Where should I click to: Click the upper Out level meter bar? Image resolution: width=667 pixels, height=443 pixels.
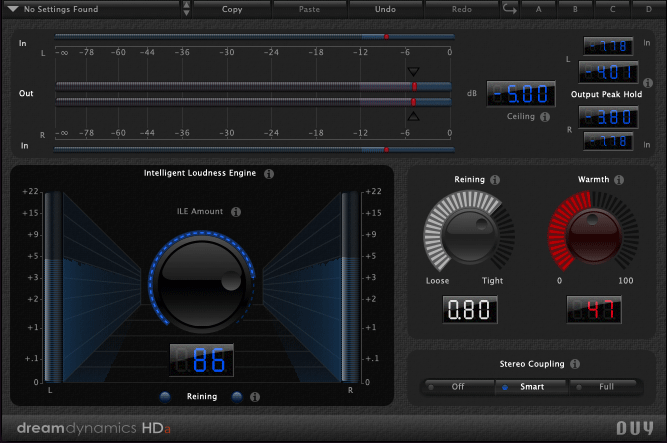click(x=254, y=86)
